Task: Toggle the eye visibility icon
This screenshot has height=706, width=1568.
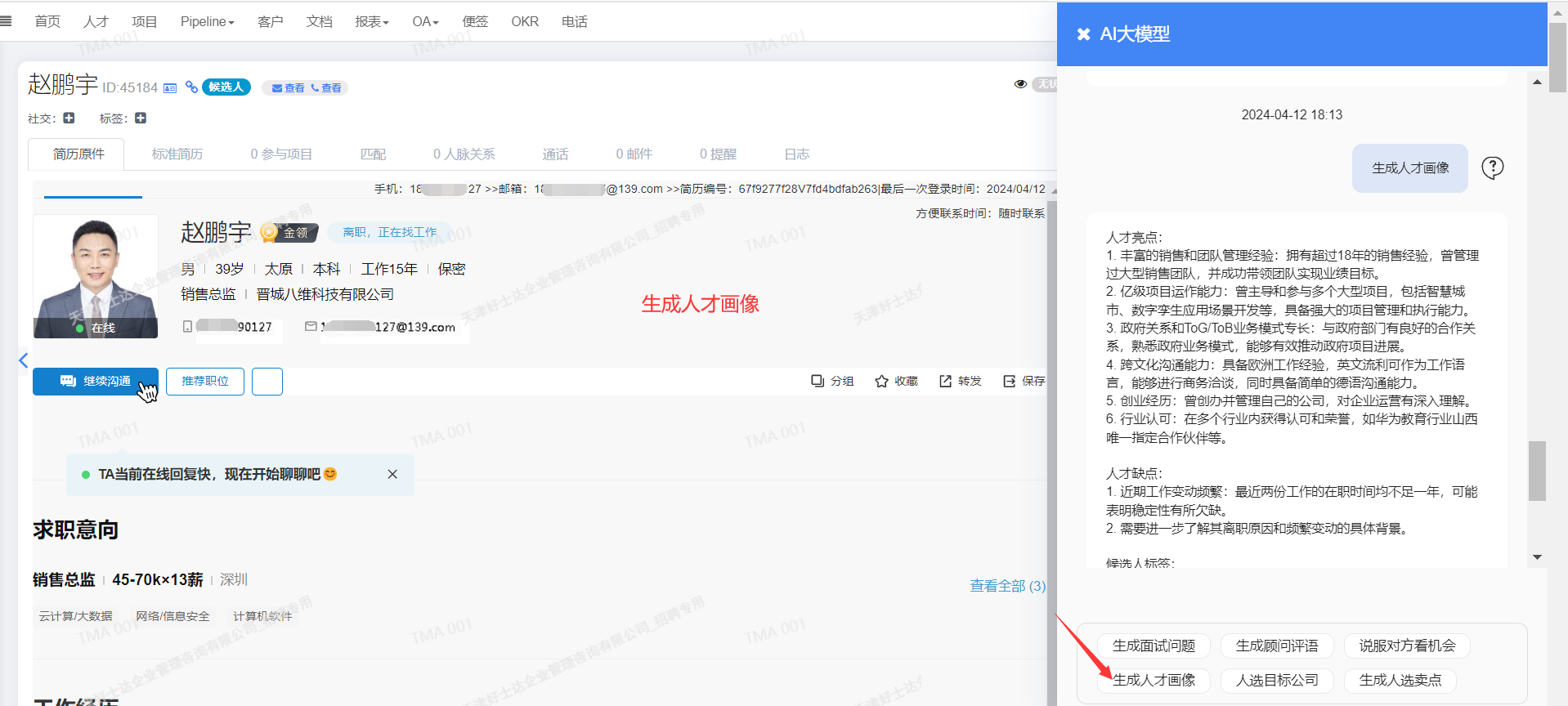Action: point(1020,84)
